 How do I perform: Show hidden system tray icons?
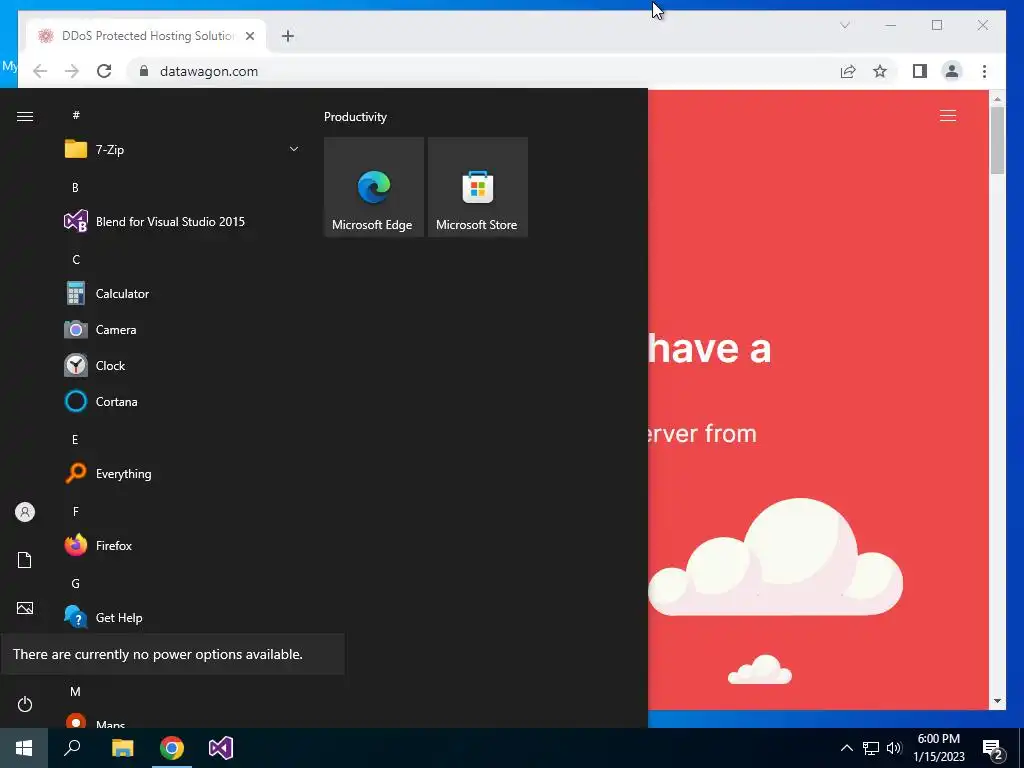tap(846, 748)
